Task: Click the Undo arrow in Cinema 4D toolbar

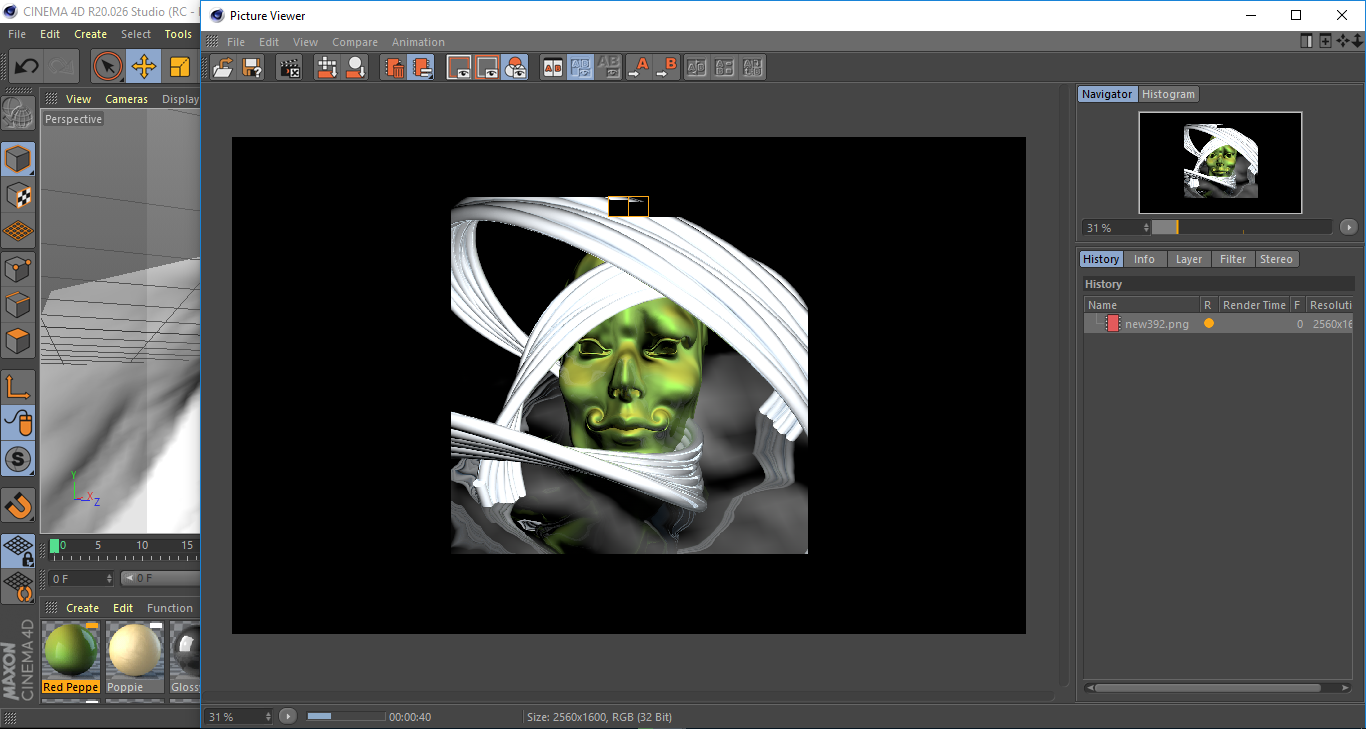Action: click(x=27, y=67)
